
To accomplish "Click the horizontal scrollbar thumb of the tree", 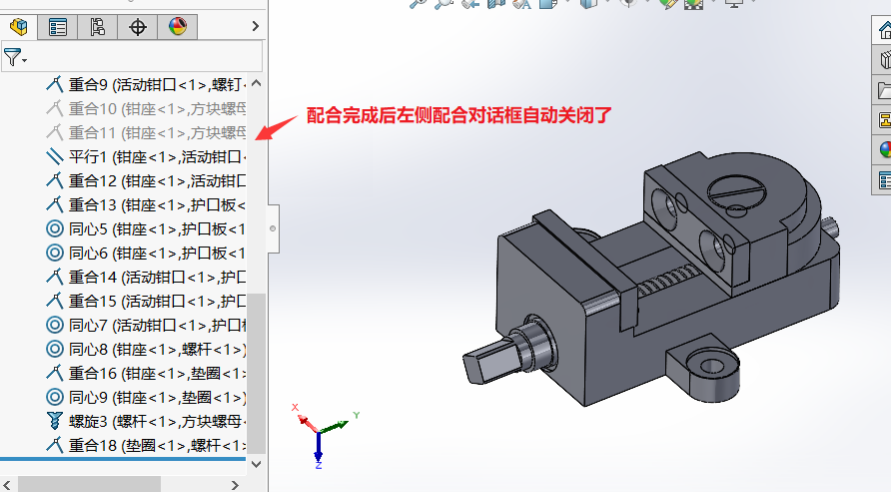I will click(x=90, y=485).
